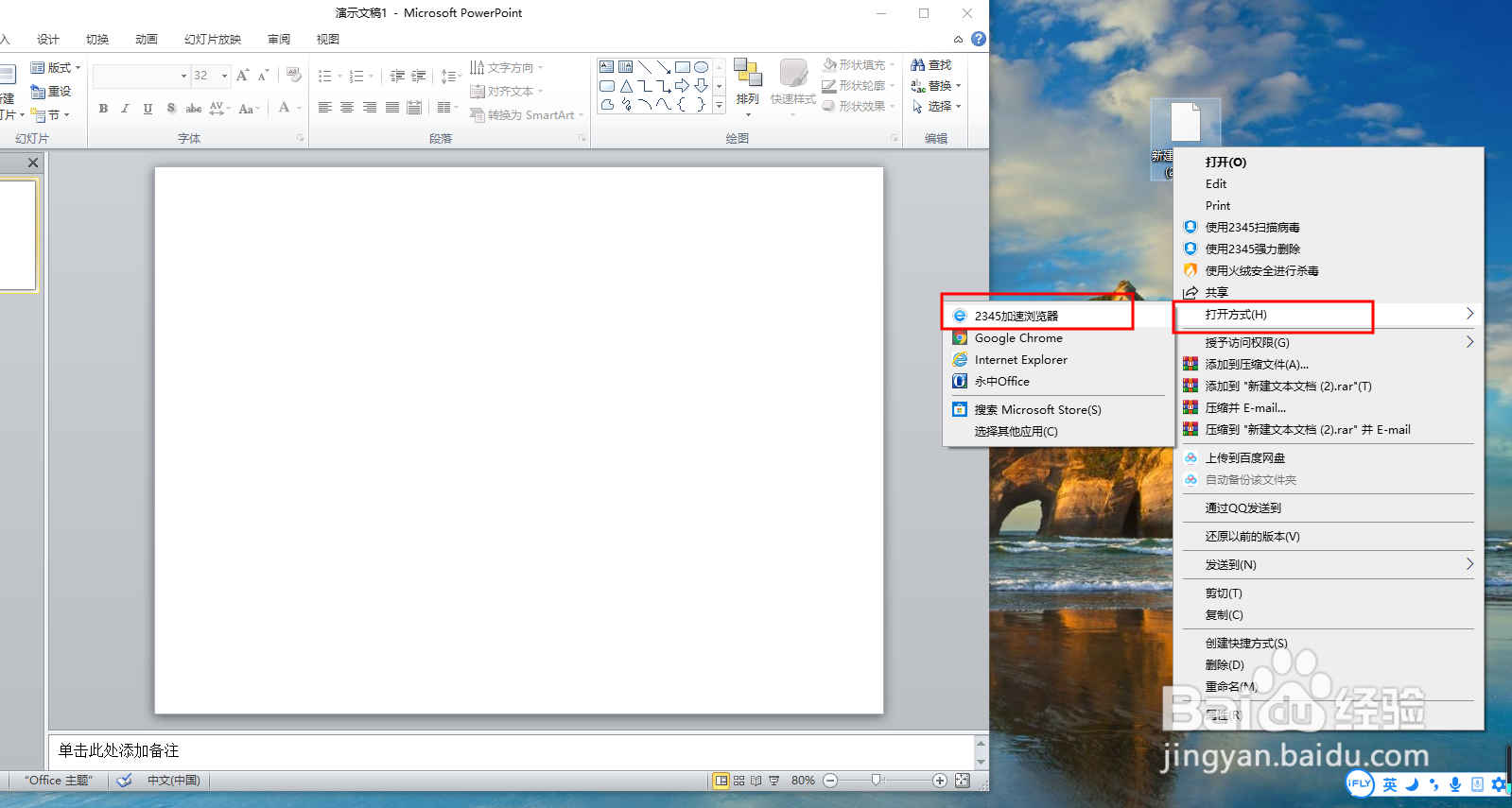The height and width of the screenshot is (808, 1512).
Task: Clear all formatting with eraser icon
Action: tap(294, 75)
